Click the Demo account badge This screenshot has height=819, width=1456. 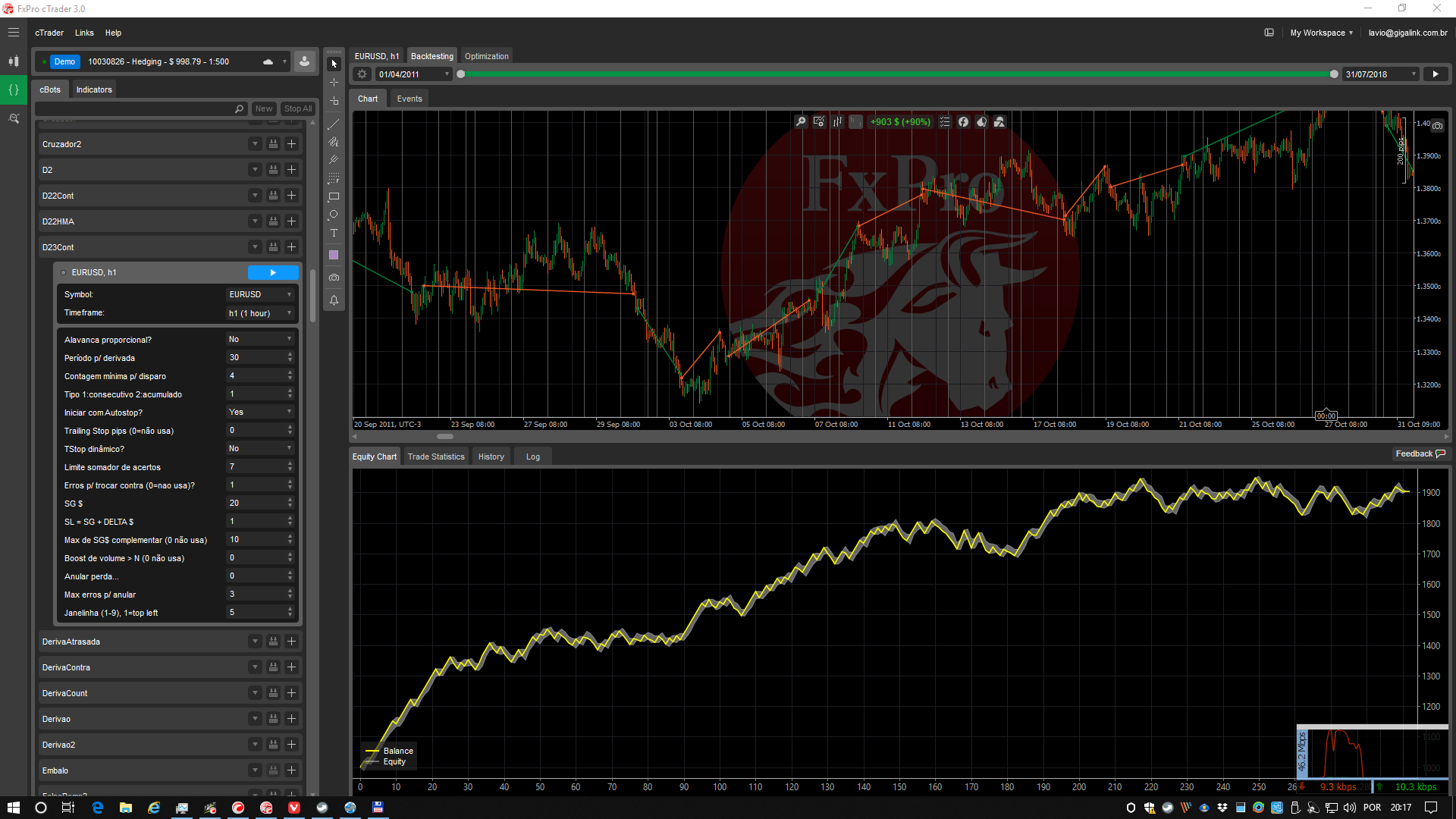coord(64,61)
